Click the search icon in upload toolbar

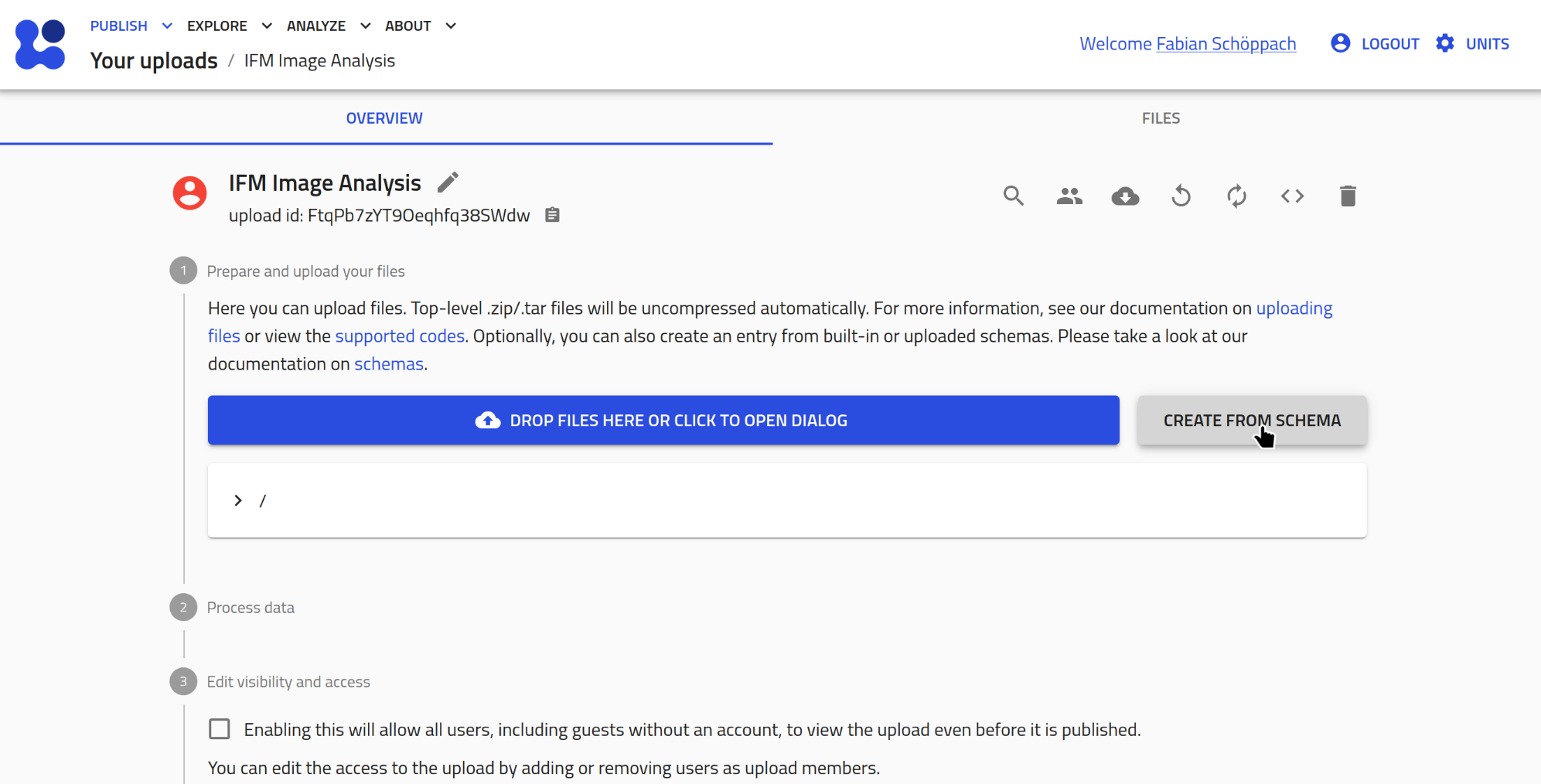[x=1013, y=196]
